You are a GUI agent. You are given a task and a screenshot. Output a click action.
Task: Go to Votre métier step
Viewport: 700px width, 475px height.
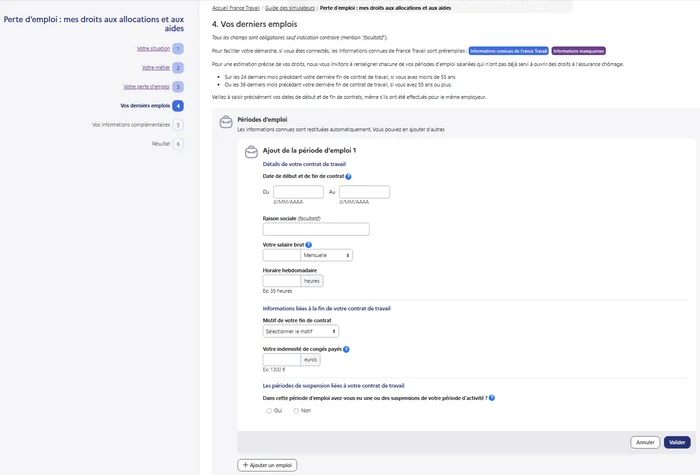pos(156,68)
